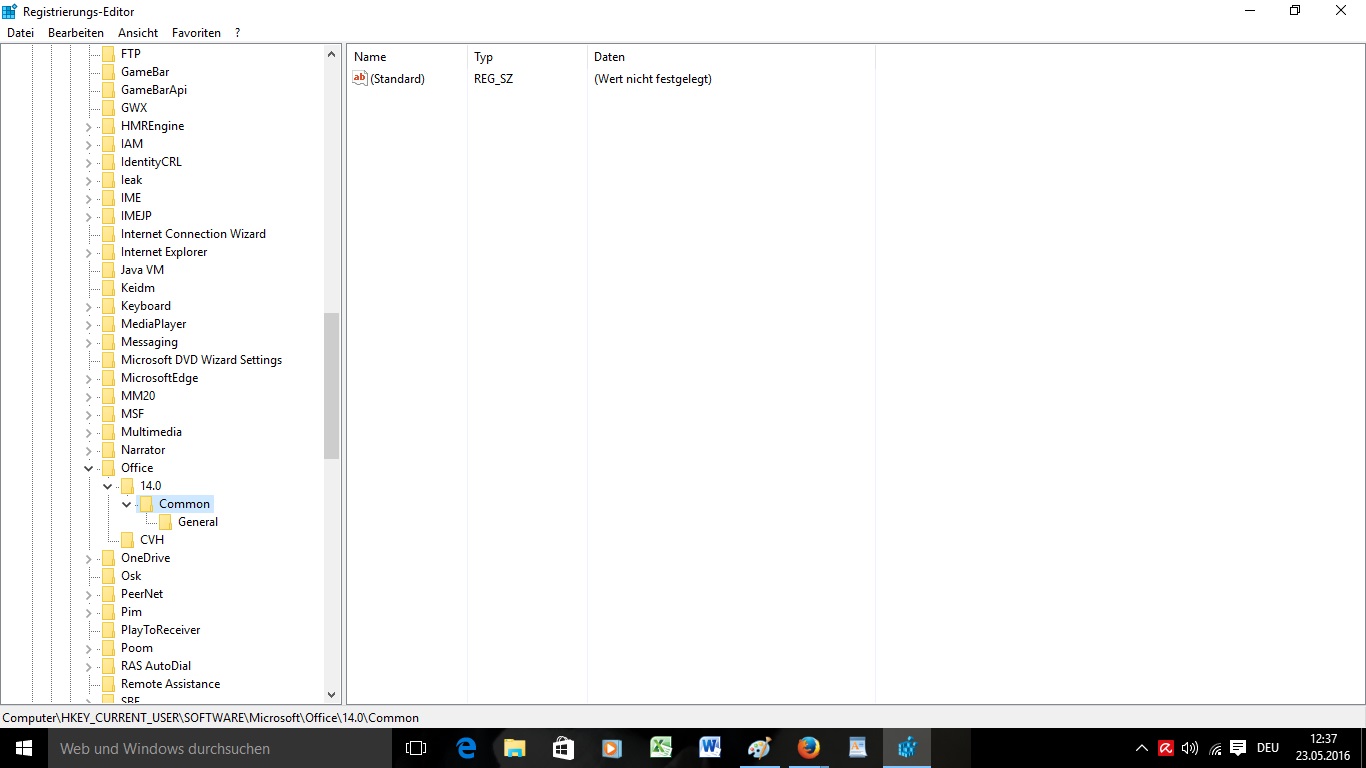Click the (Standard) string value icon
This screenshot has width=1366, height=768.
click(x=361, y=78)
